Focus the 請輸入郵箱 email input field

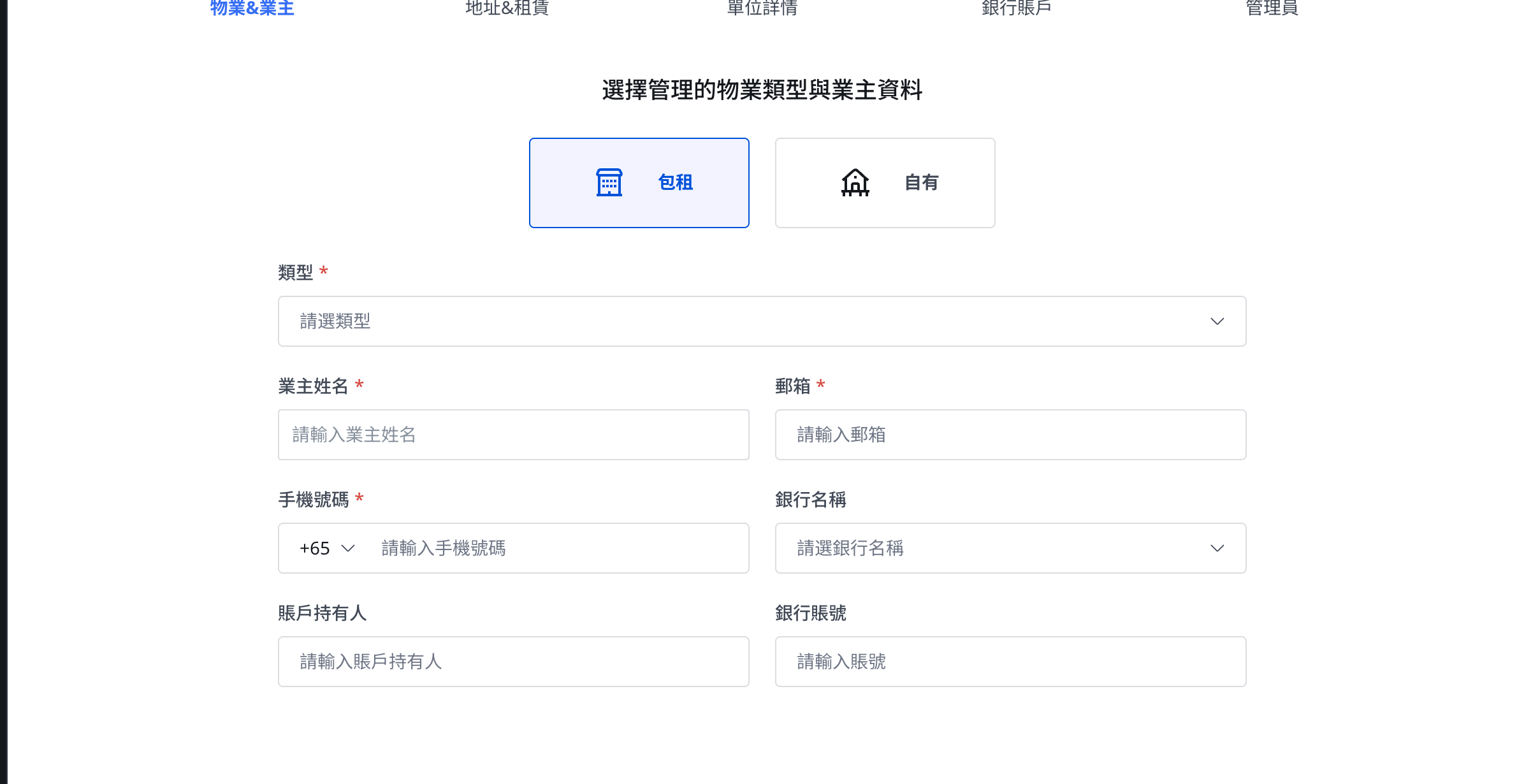pos(1010,435)
